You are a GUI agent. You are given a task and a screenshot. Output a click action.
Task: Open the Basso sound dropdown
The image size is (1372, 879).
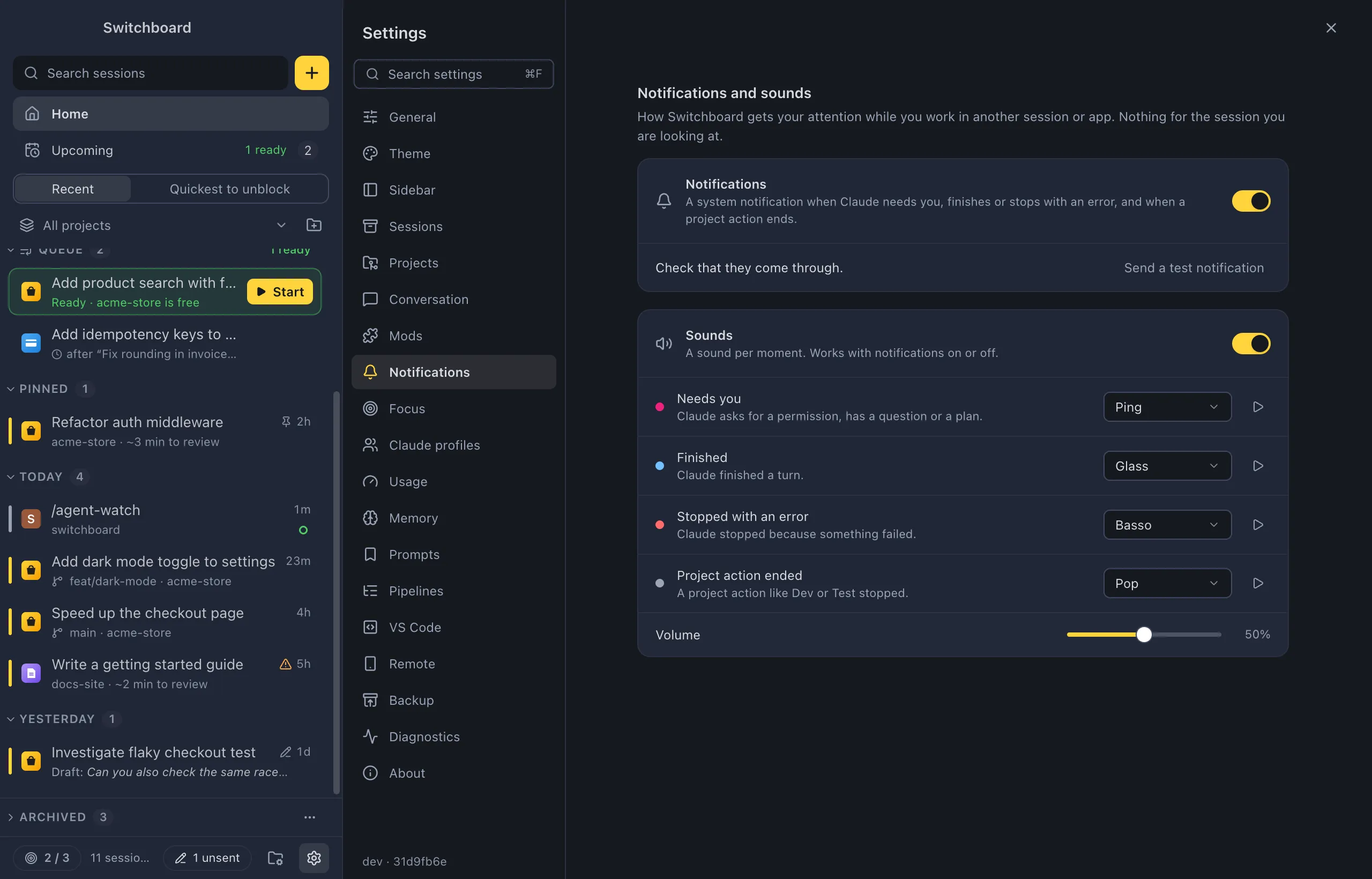[1167, 525]
